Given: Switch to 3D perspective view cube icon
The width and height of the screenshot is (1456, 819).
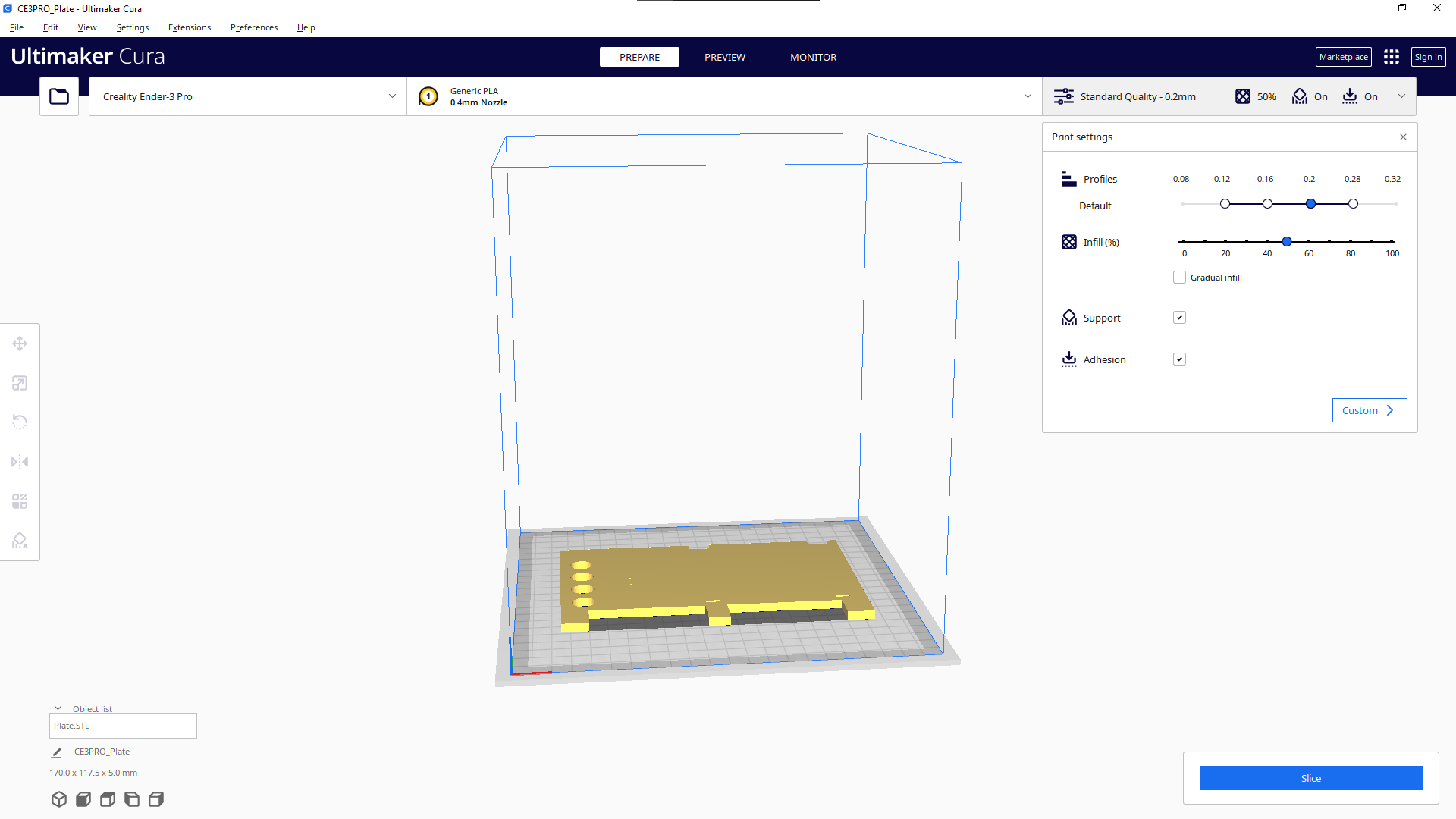Looking at the screenshot, I should [x=59, y=799].
